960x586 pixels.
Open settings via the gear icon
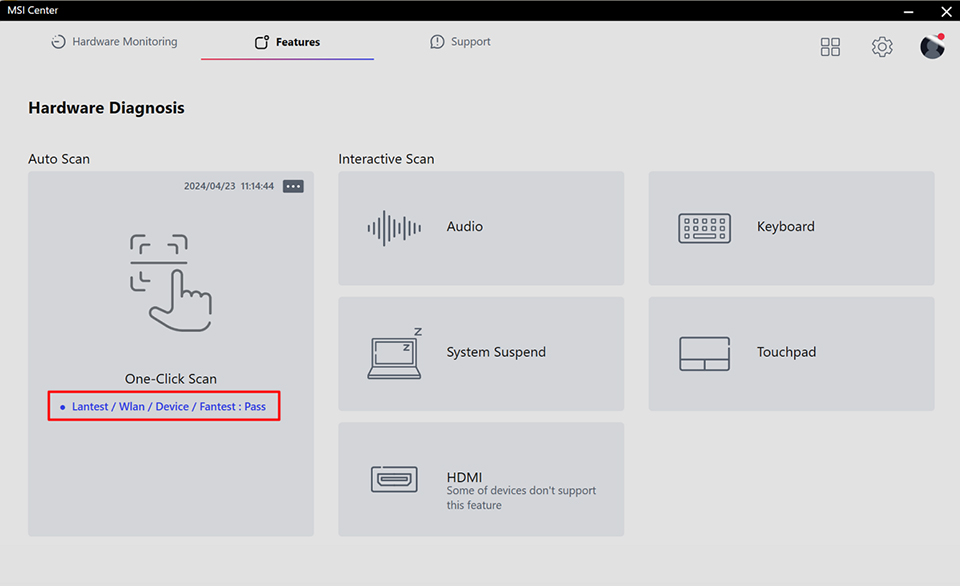[882, 47]
